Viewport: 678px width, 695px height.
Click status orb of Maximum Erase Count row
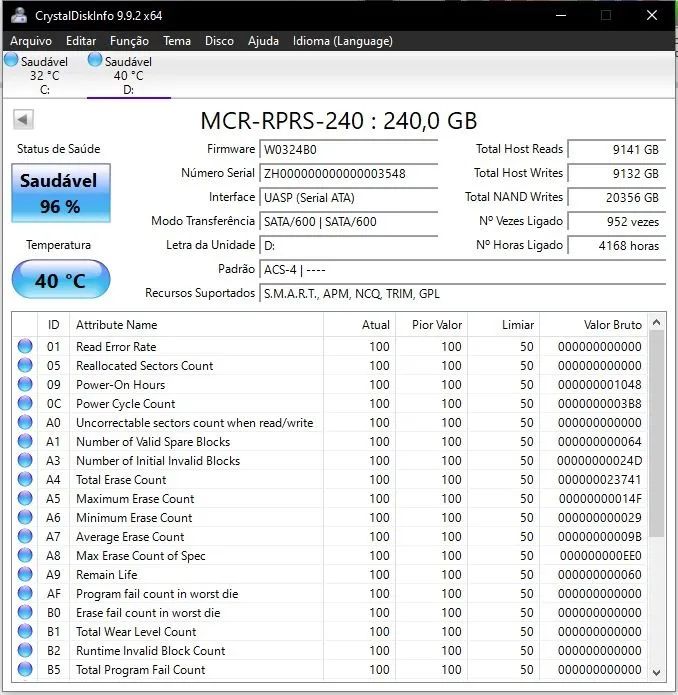[25, 499]
